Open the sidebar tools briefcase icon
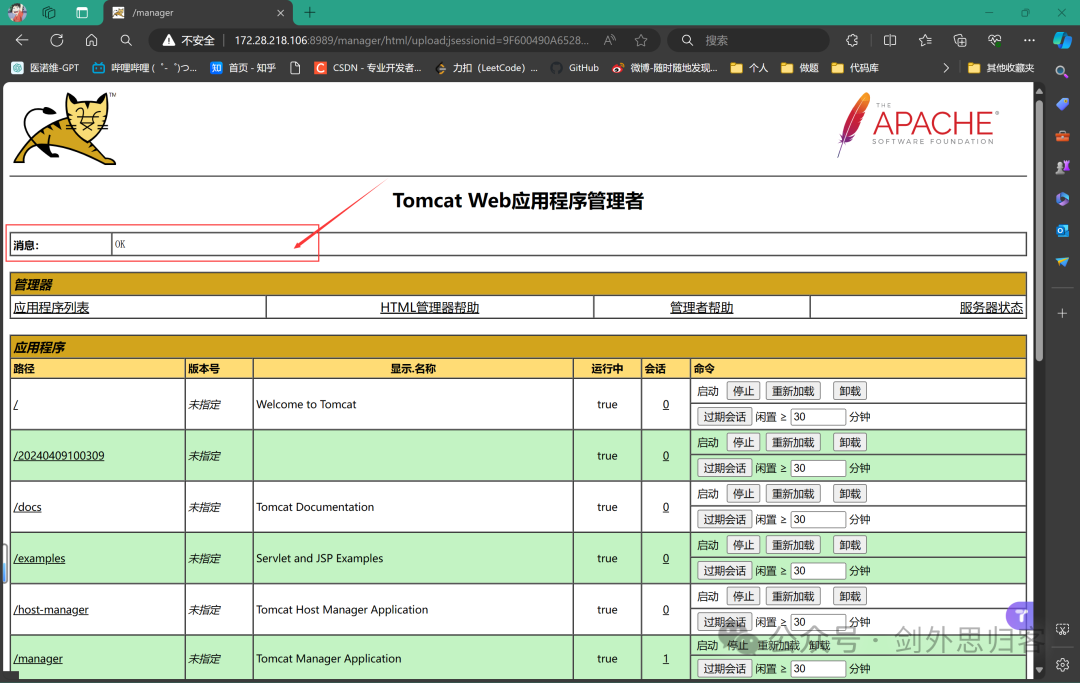 pyautogui.click(x=1062, y=136)
